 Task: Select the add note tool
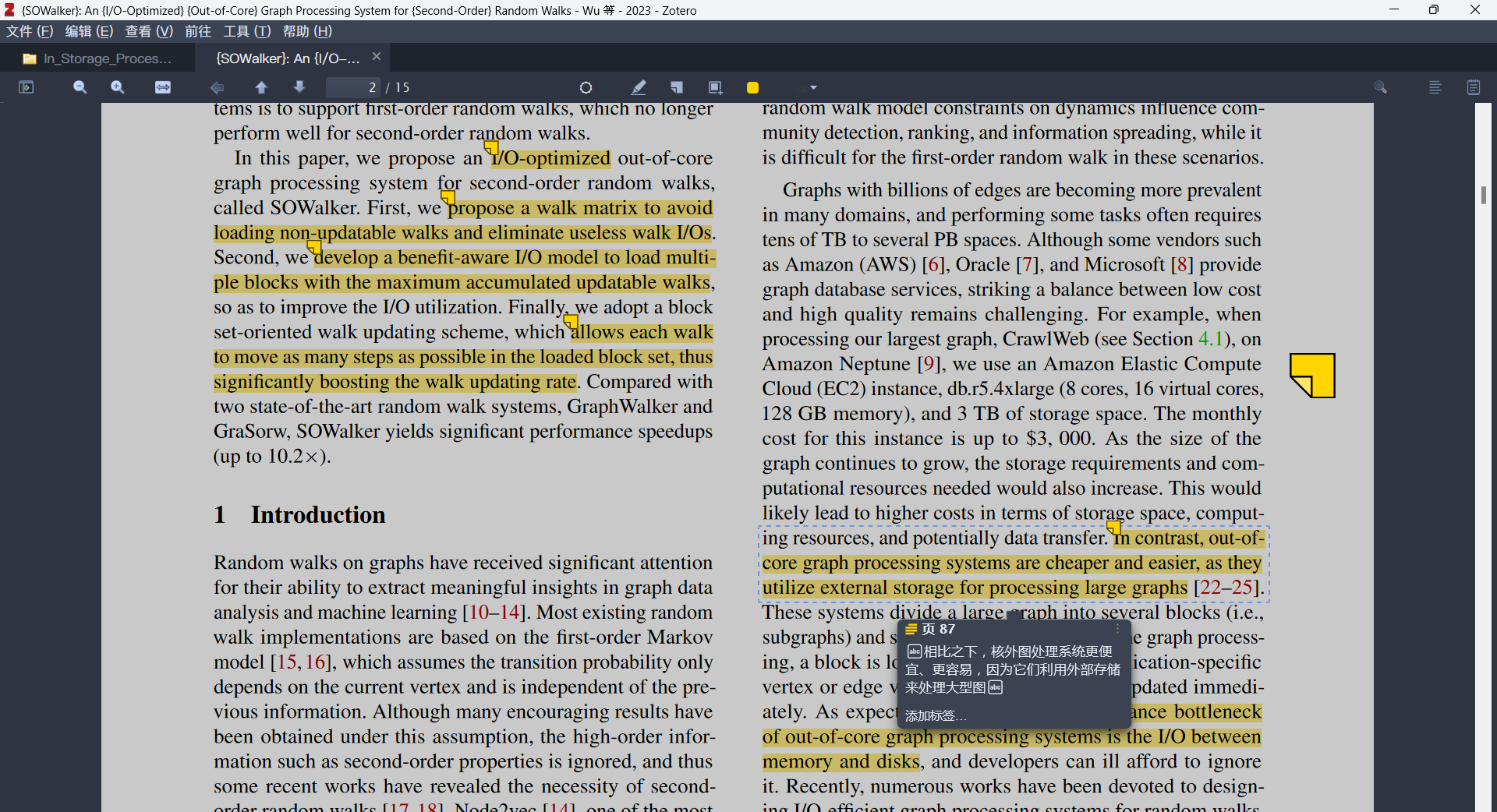(677, 87)
